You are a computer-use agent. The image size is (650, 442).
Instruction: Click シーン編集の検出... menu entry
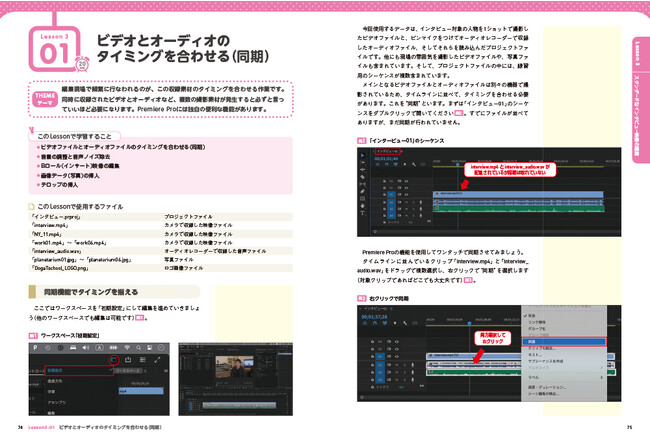[544, 393]
